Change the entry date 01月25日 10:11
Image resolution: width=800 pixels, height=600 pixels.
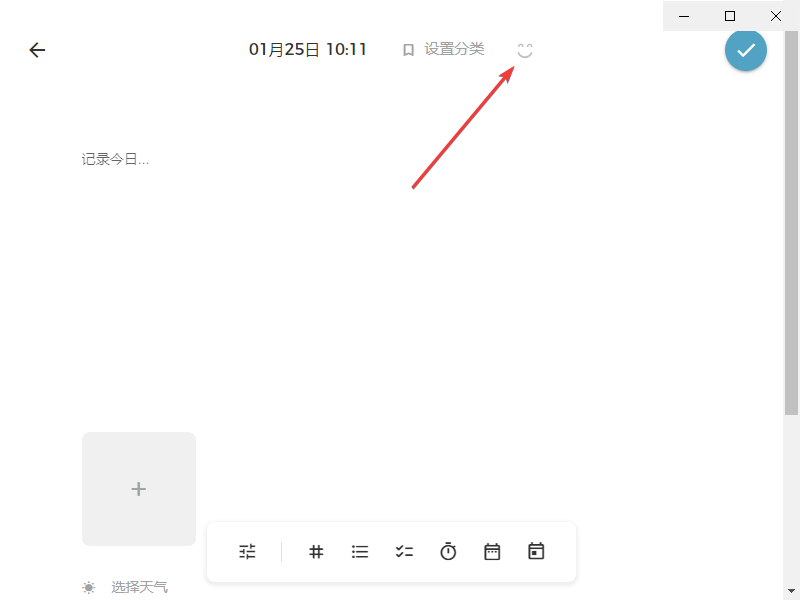(x=308, y=49)
